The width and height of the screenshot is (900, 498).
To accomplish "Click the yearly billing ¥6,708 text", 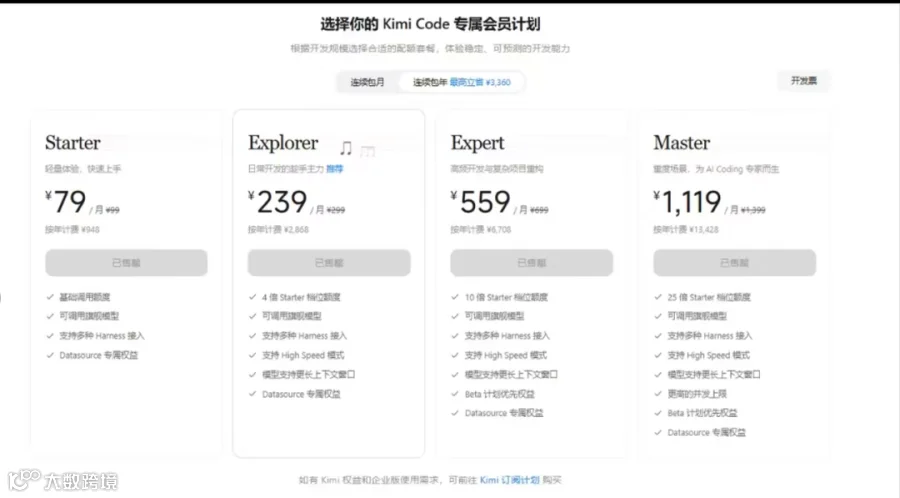I will 481,229.
